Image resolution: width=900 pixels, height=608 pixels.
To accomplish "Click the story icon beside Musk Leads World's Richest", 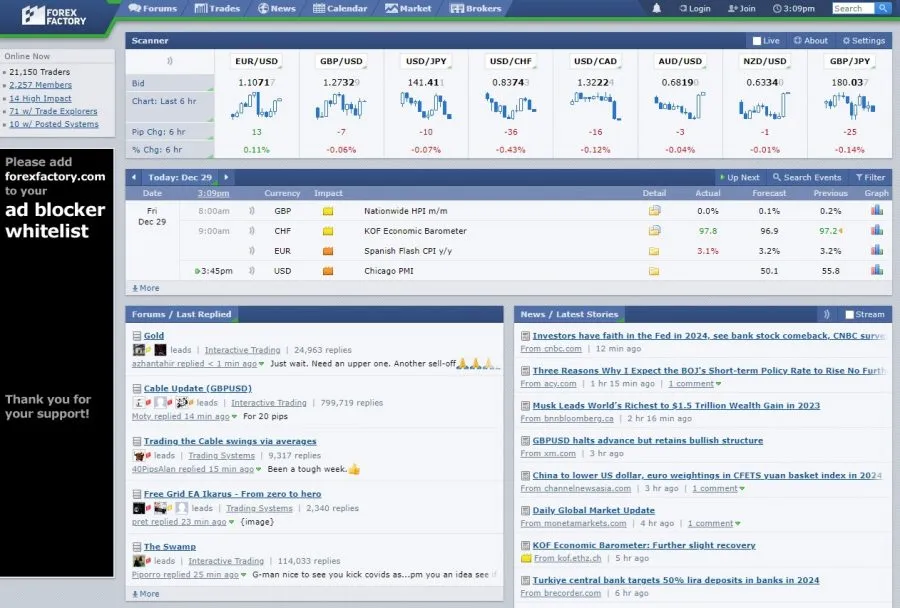I will [525, 406].
